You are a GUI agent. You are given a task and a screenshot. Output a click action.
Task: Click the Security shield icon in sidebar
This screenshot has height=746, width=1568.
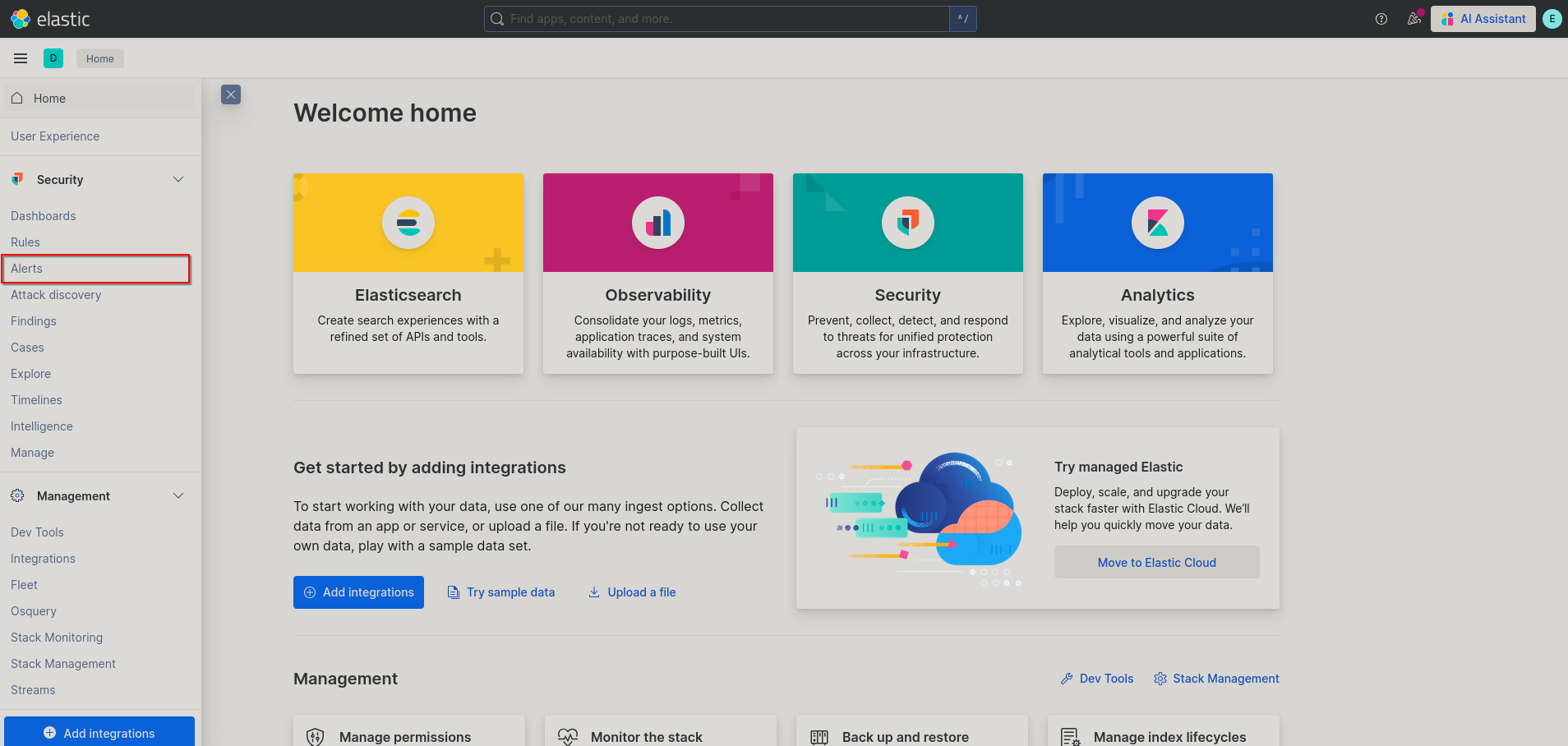click(17, 179)
